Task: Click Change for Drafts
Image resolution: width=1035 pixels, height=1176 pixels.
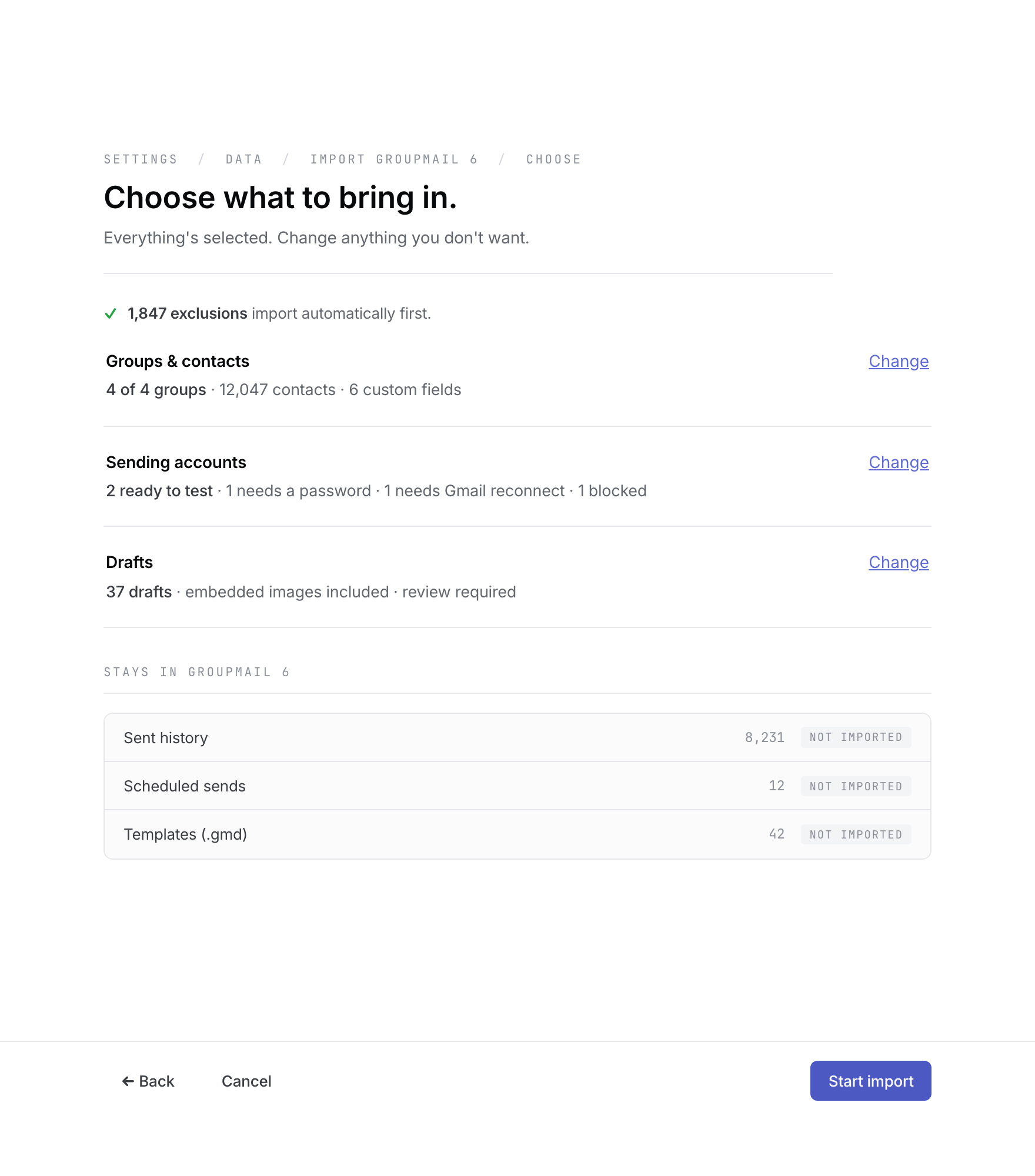Action: pos(899,562)
